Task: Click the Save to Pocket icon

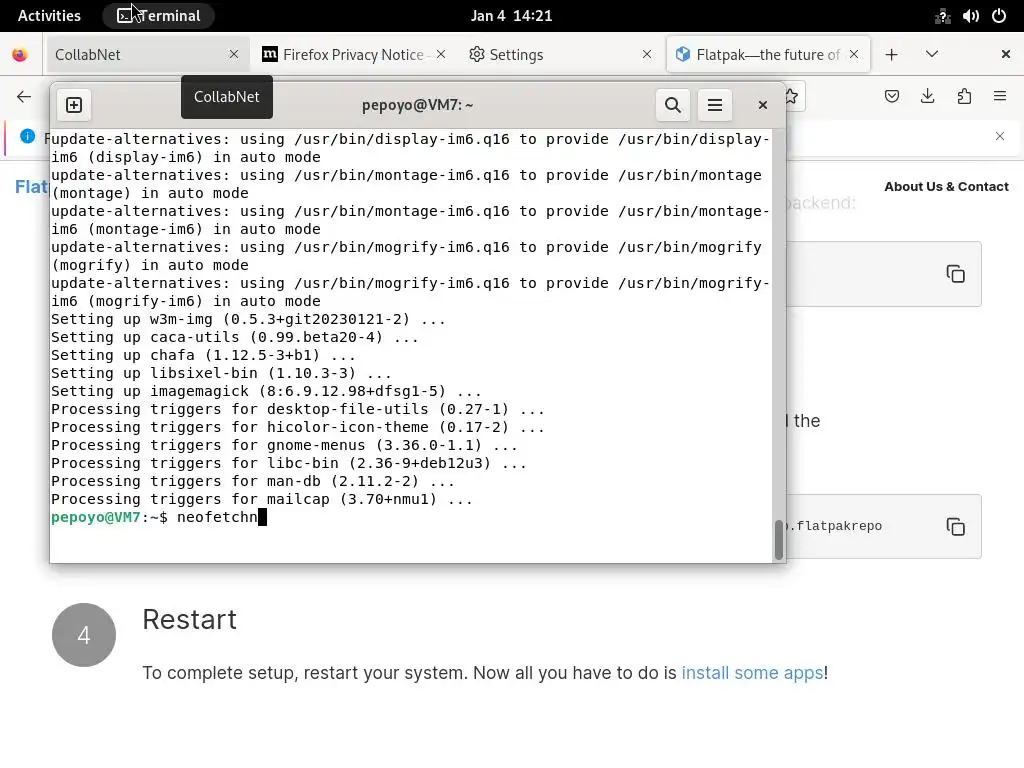Action: tap(891, 97)
